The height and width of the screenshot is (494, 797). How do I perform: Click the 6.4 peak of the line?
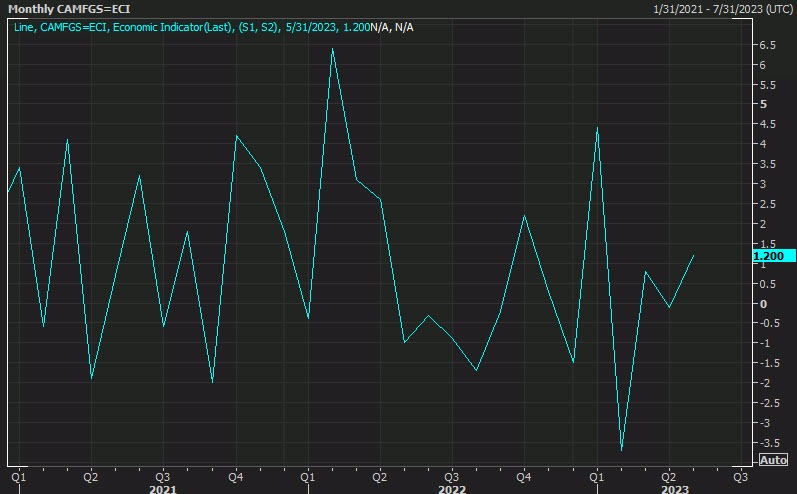[332, 49]
